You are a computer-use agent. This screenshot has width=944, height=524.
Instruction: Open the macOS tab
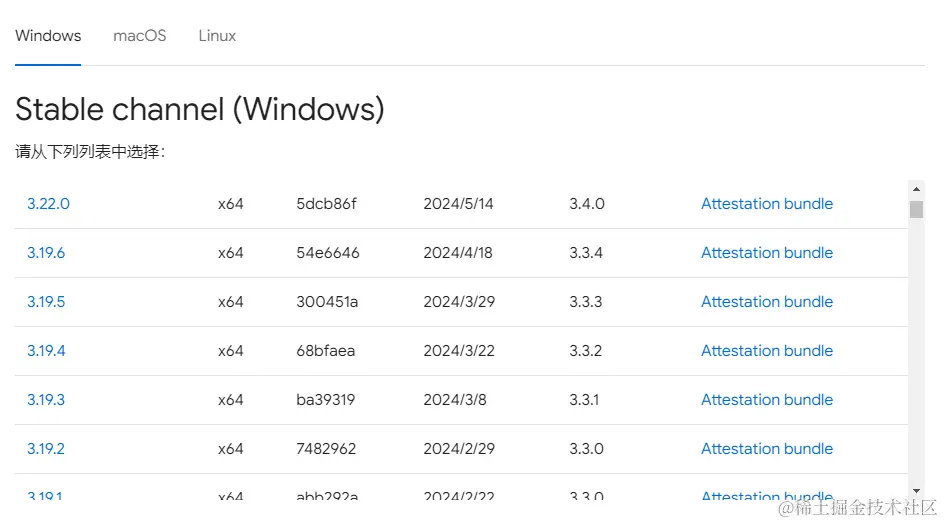[139, 36]
